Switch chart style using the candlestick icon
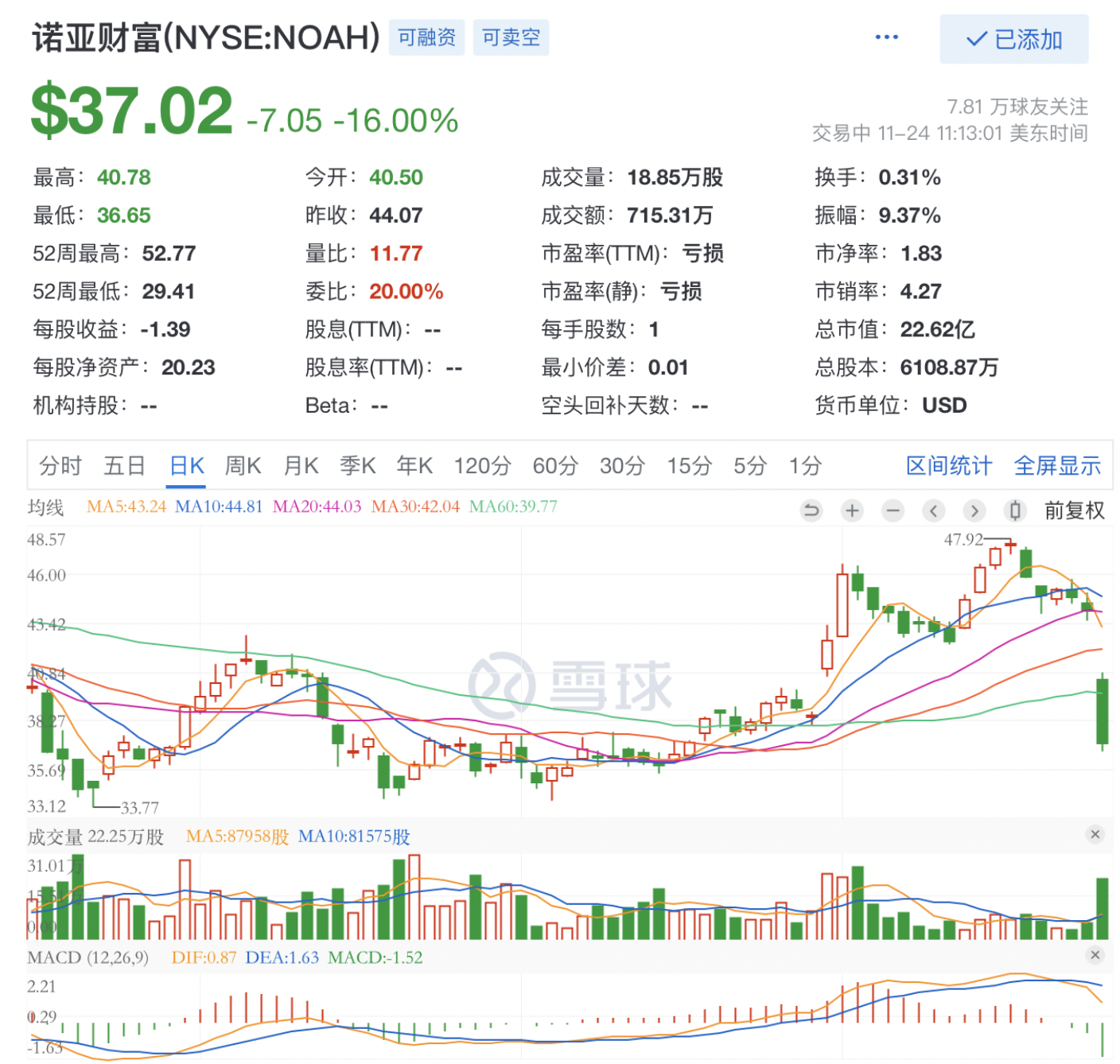Image resolution: width=1120 pixels, height=1064 pixels. click(x=1015, y=511)
